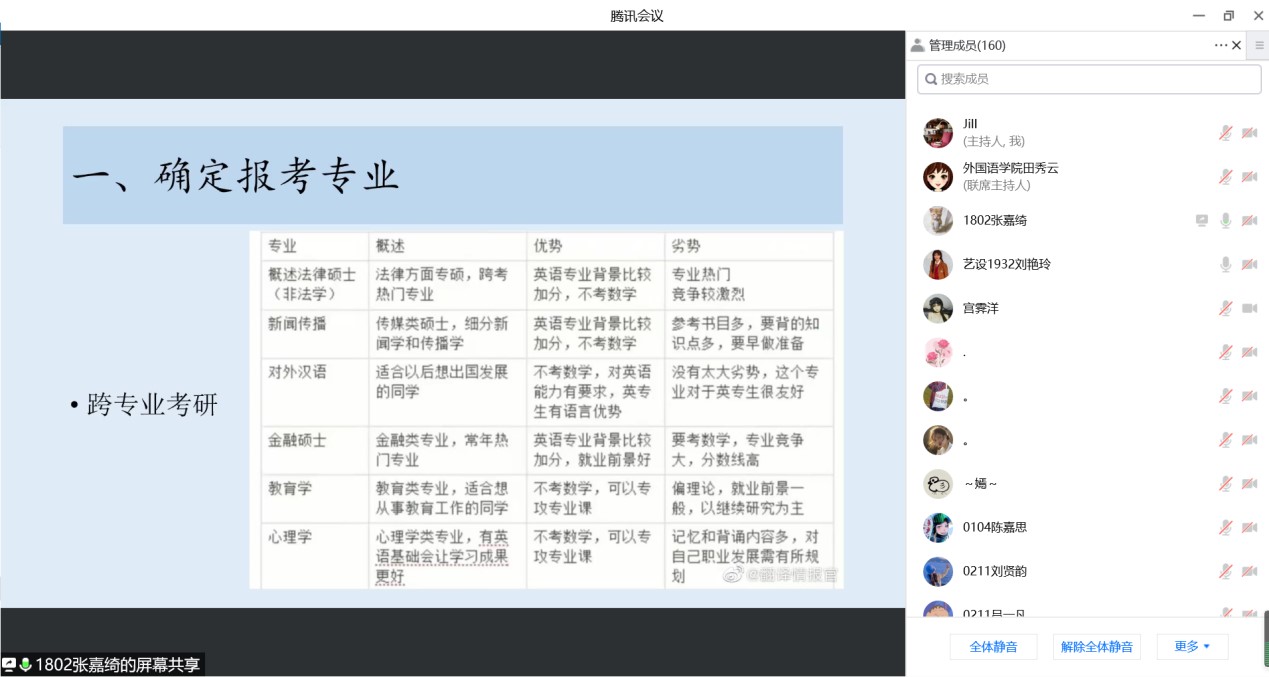Open the hamburger menu beside the member panel

coord(1259,45)
